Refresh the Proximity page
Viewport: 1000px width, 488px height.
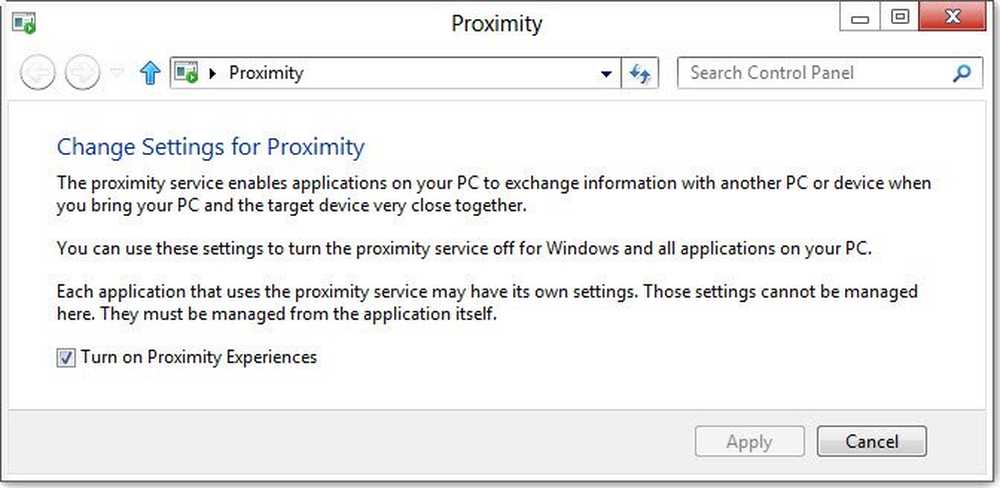pos(640,73)
